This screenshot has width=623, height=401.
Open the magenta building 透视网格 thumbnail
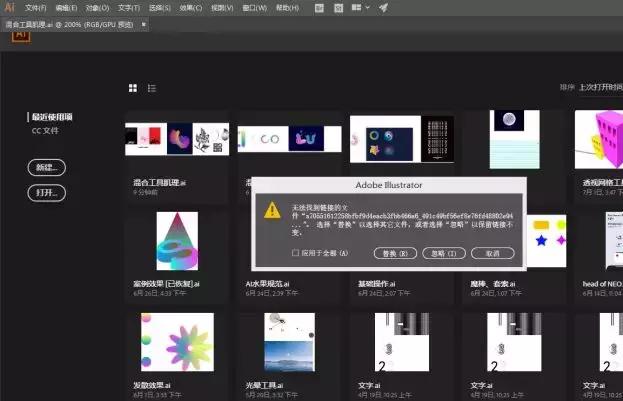point(599,139)
